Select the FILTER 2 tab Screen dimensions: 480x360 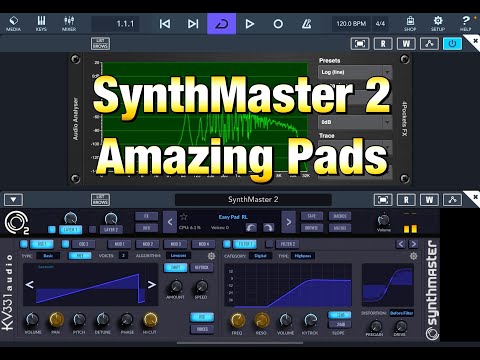tap(288, 244)
